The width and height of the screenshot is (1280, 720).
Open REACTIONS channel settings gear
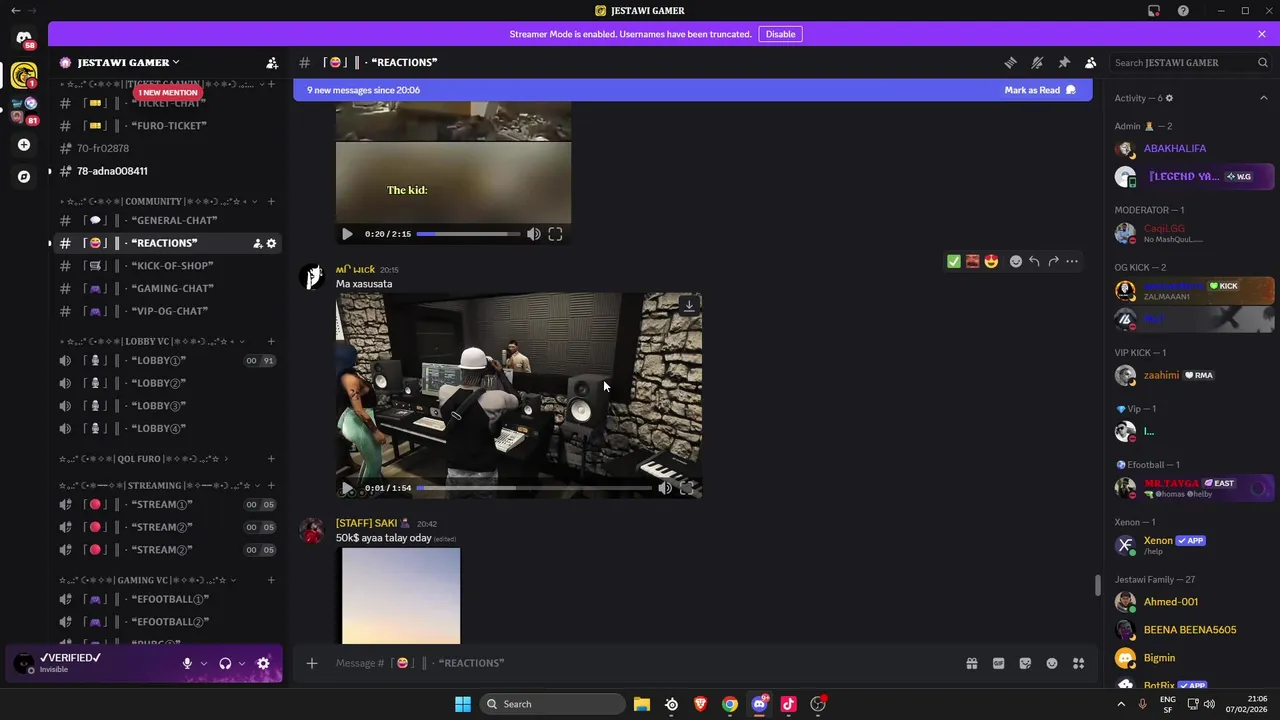[271, 243]
